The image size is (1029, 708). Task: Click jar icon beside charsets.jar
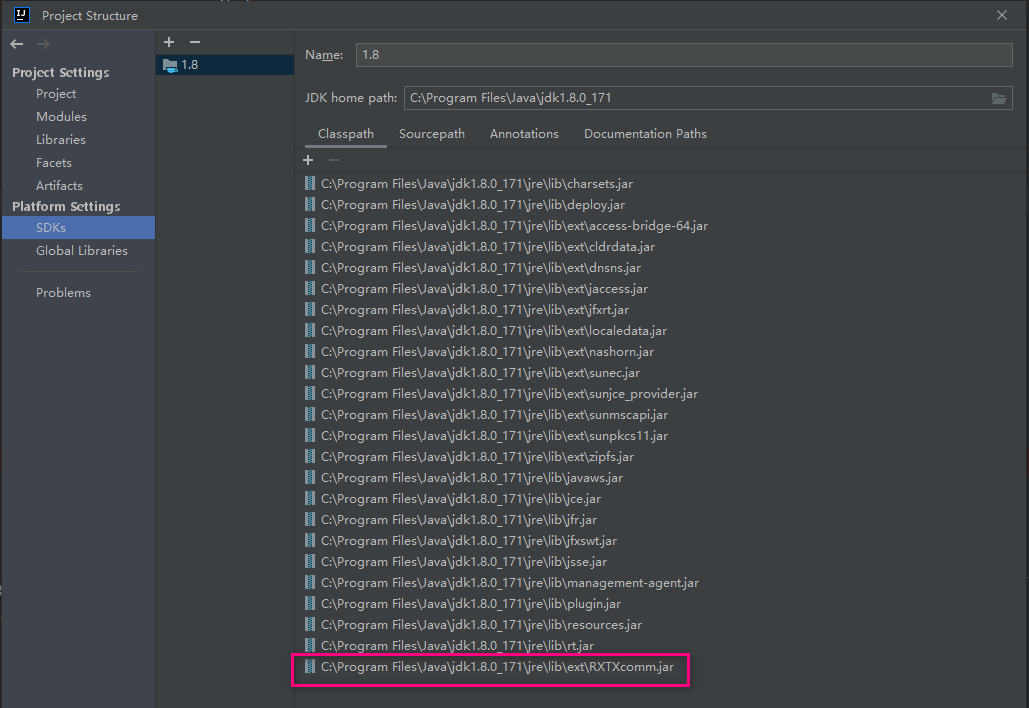[310, 184]
